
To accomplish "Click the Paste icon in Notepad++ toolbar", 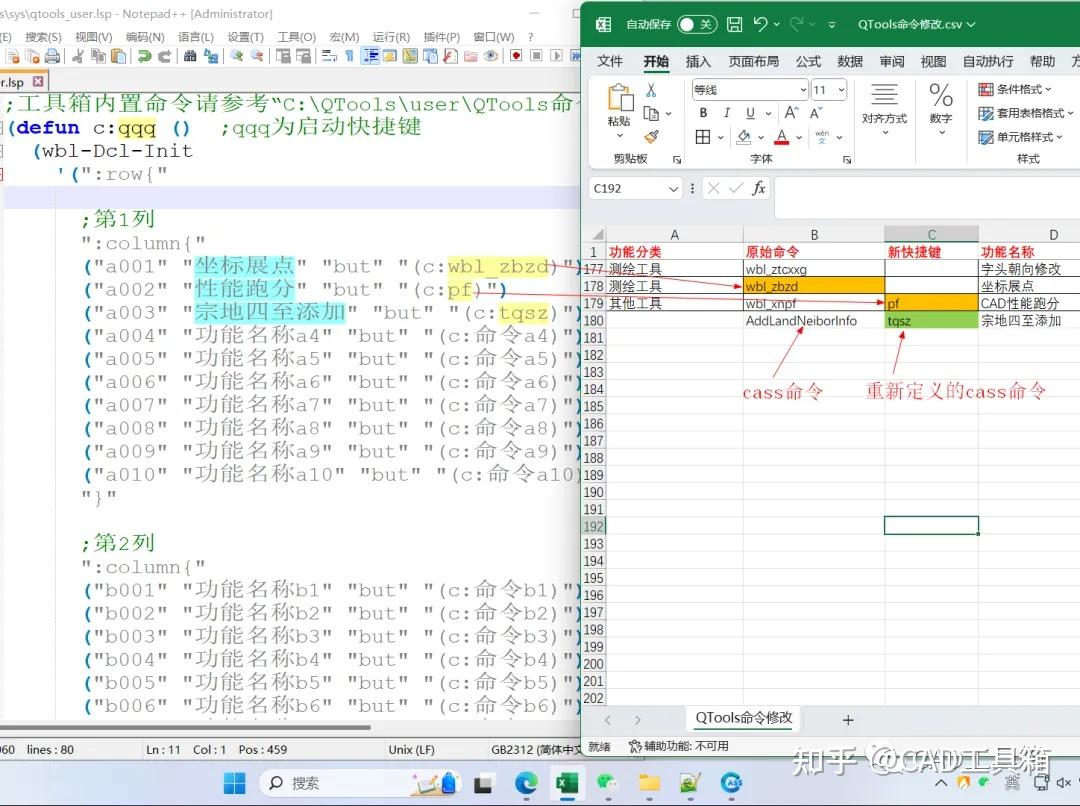I will click(x=117, y=58).
